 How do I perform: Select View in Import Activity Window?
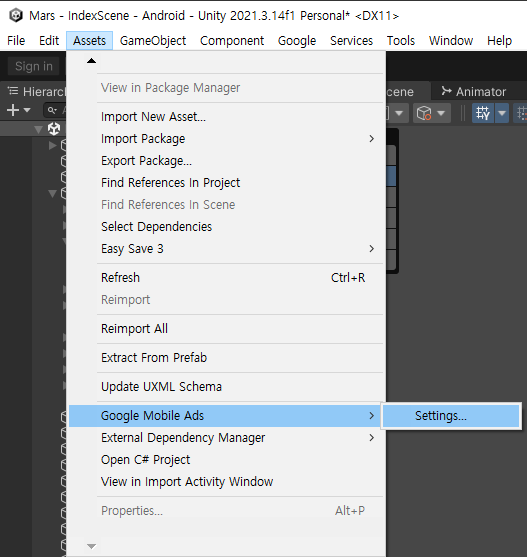226,482
